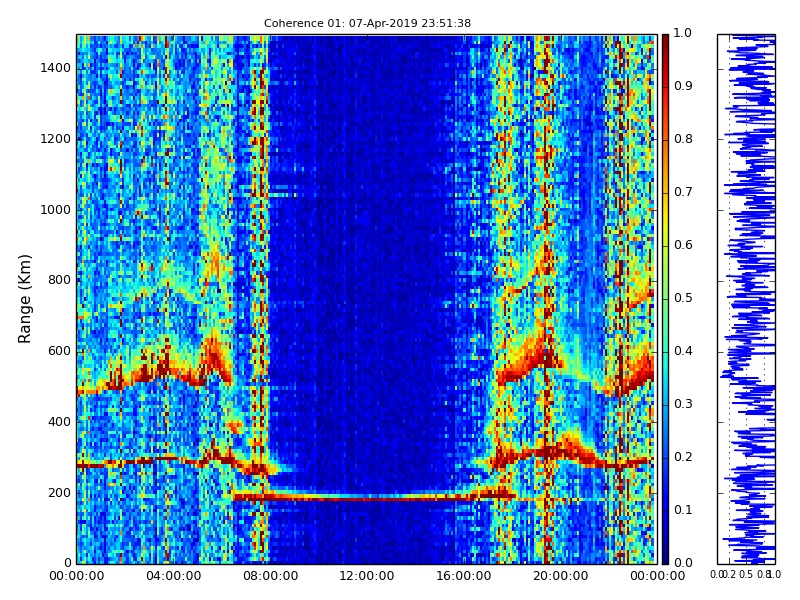Click the y-axis tick label '200'

point(59,493)
